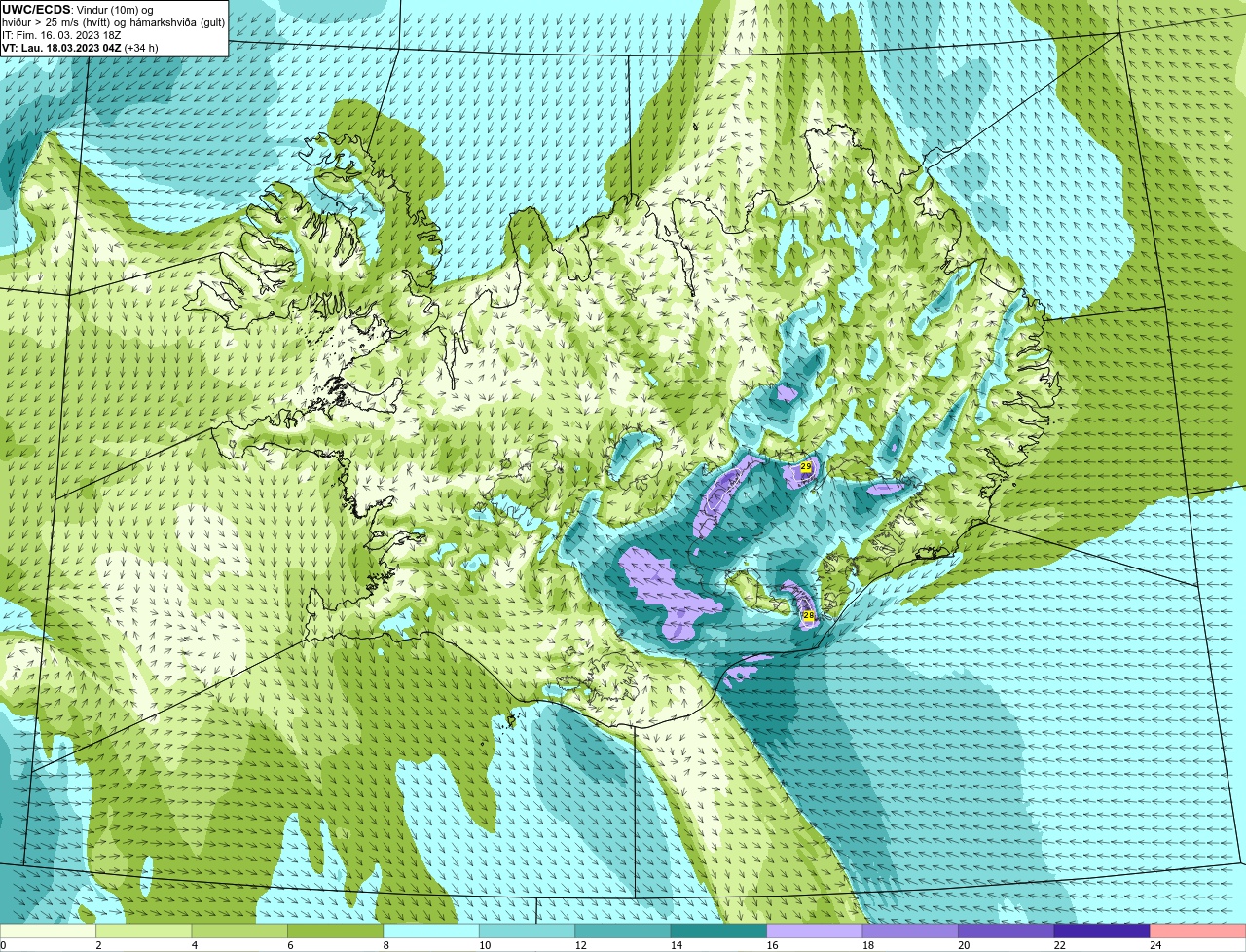
Task: Click the legend scale number 8
Action: tap(386, 945)
